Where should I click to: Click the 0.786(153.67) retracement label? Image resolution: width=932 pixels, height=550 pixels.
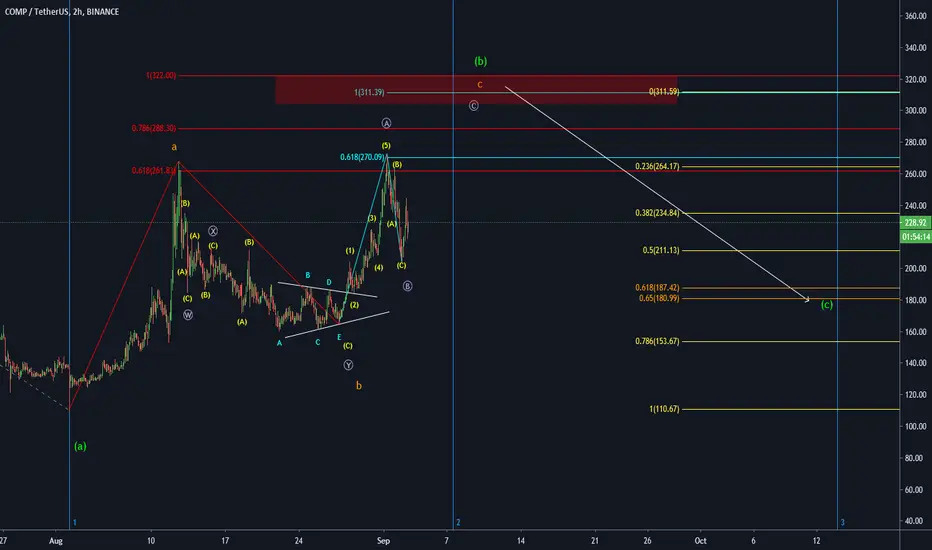(x=657, y=341)
